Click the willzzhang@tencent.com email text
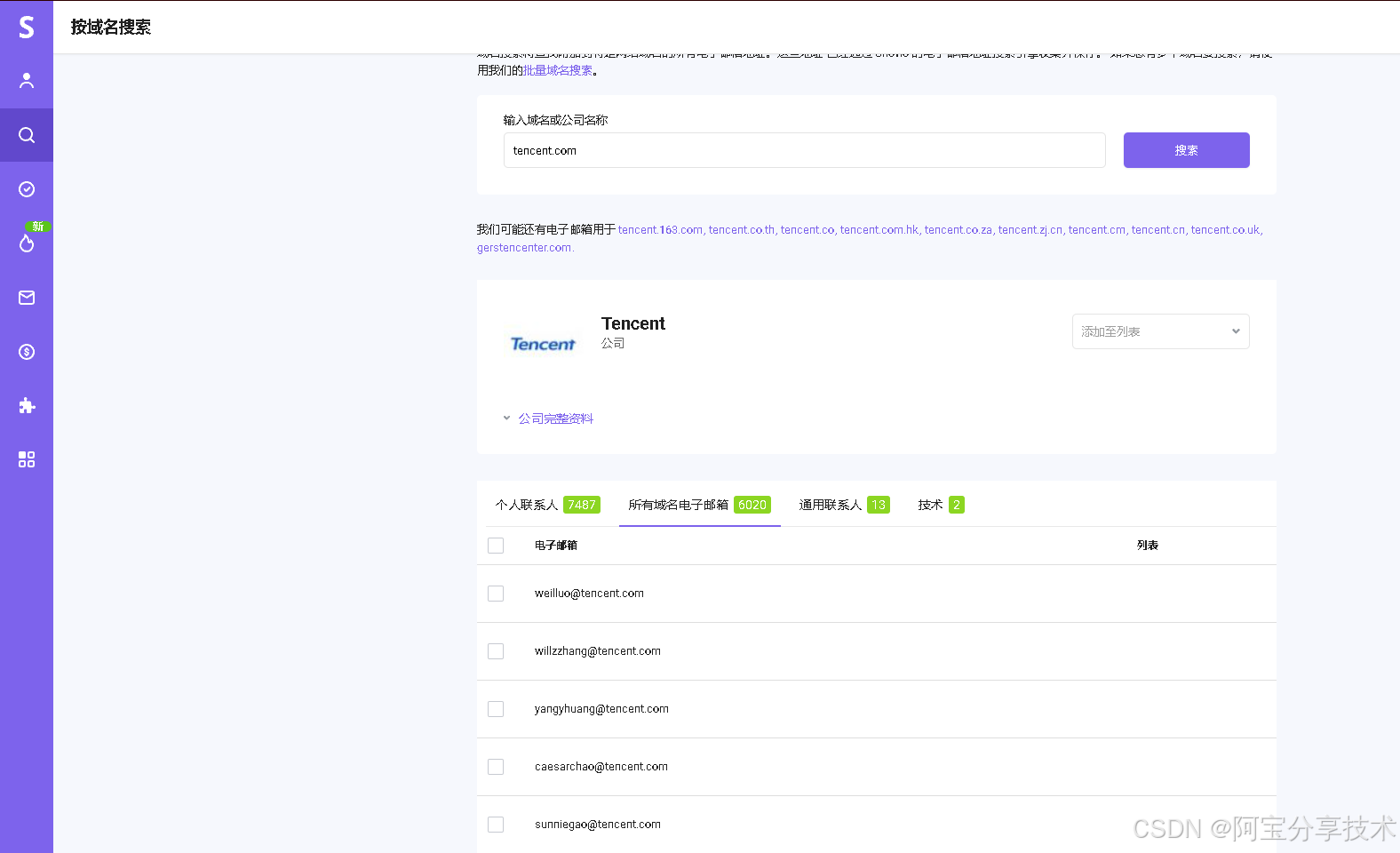 point(598,651)
